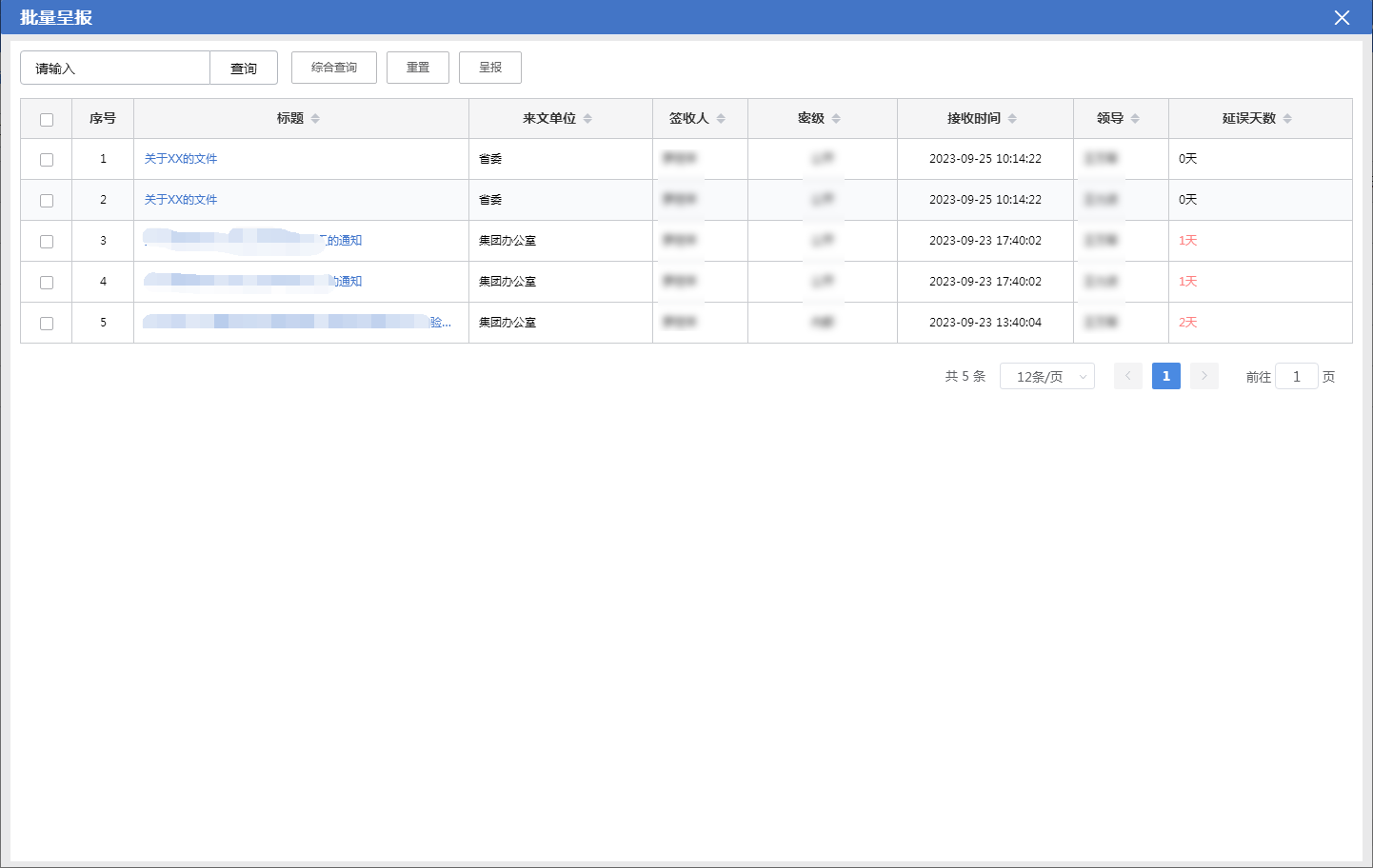Open the 12条/页 page size dropdown
This screenshot has height=868, width=1373.
[x=1046, y=377]
